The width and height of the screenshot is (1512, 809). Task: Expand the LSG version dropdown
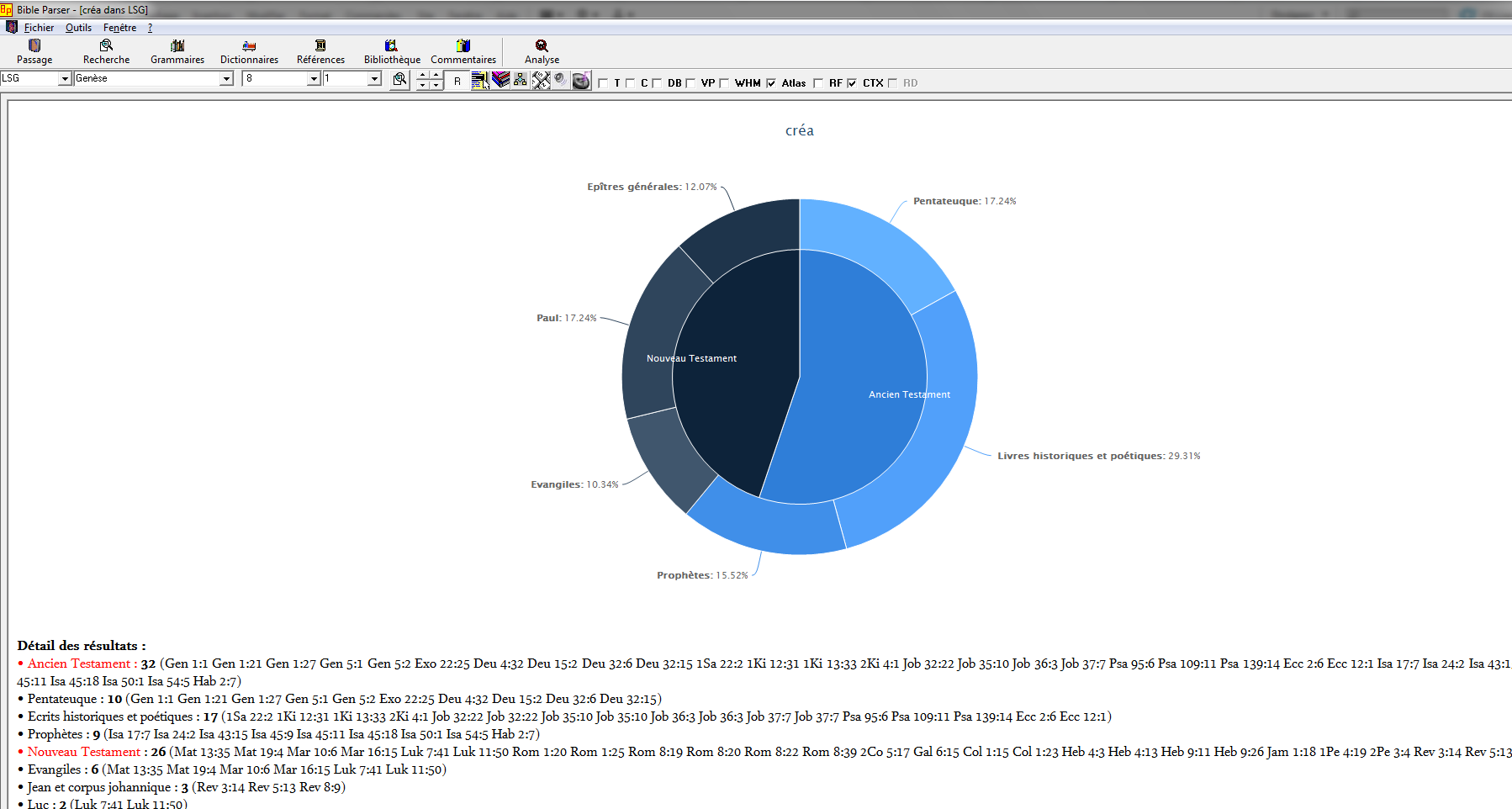point(65,78)
